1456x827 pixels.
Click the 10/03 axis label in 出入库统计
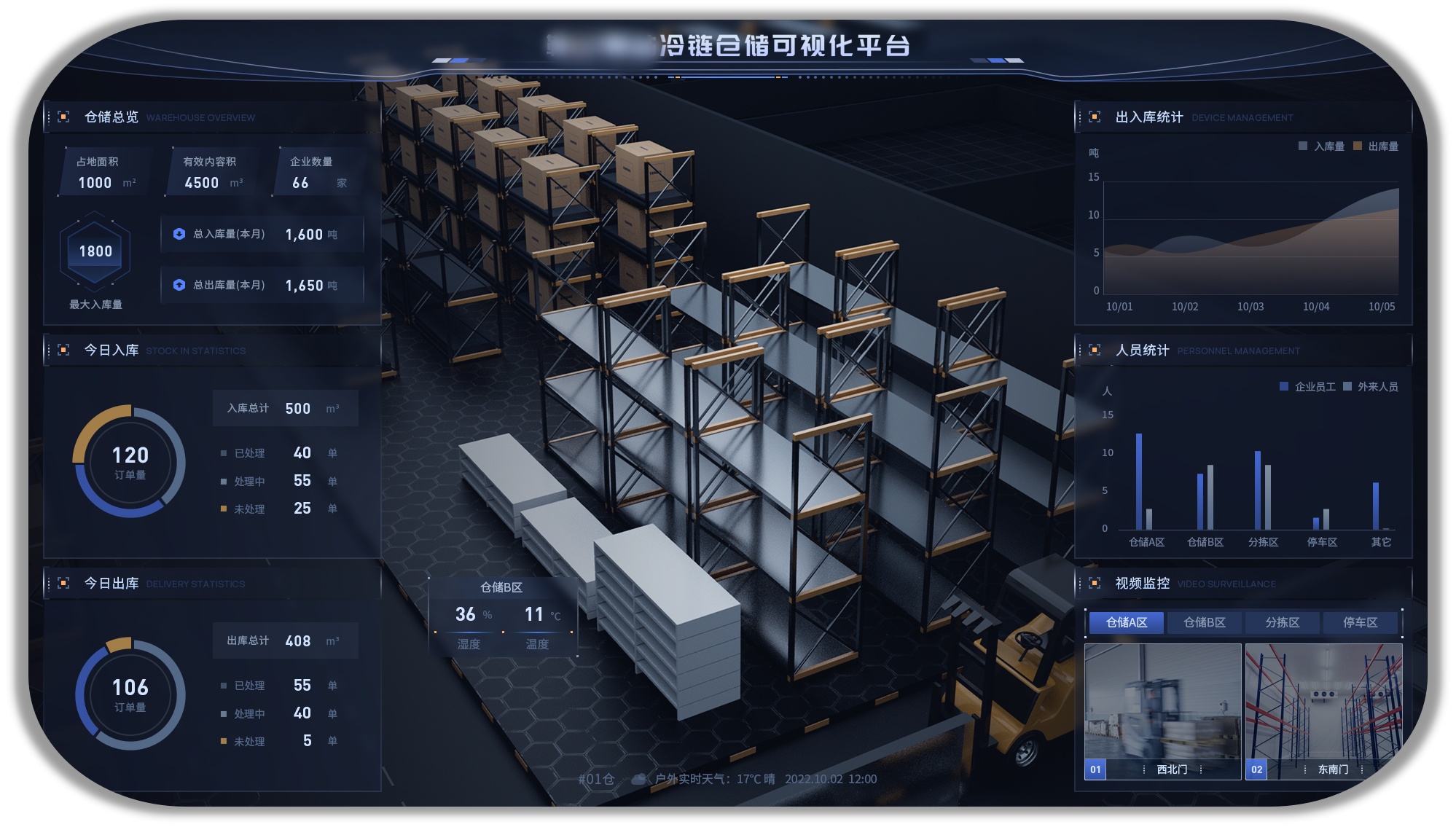[1250, 307]
